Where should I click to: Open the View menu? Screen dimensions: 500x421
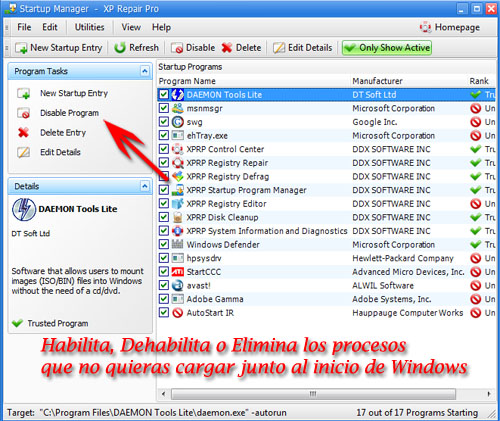pyautogui.click(x=131, y=27)
